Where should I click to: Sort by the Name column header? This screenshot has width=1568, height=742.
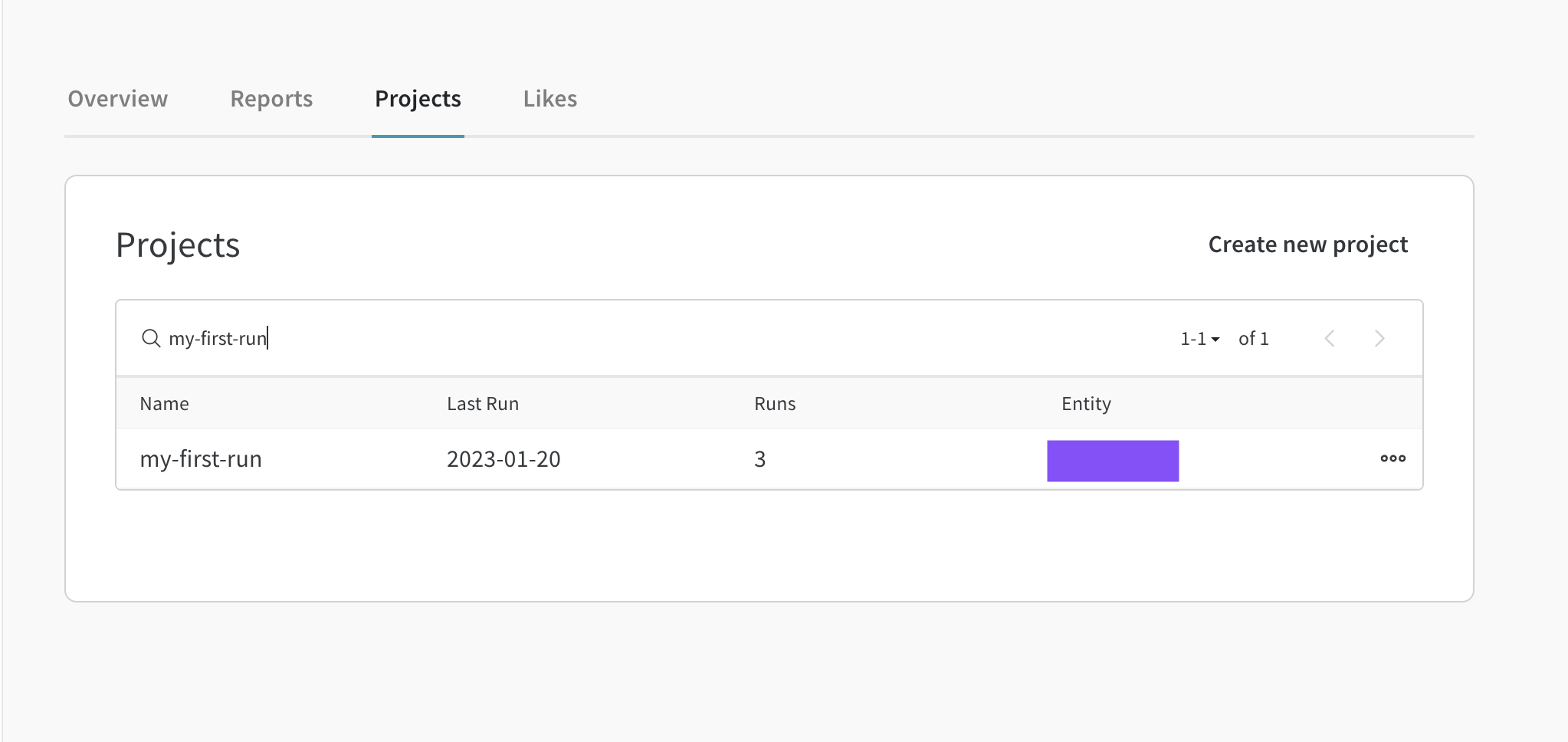[x=164, y=404]
